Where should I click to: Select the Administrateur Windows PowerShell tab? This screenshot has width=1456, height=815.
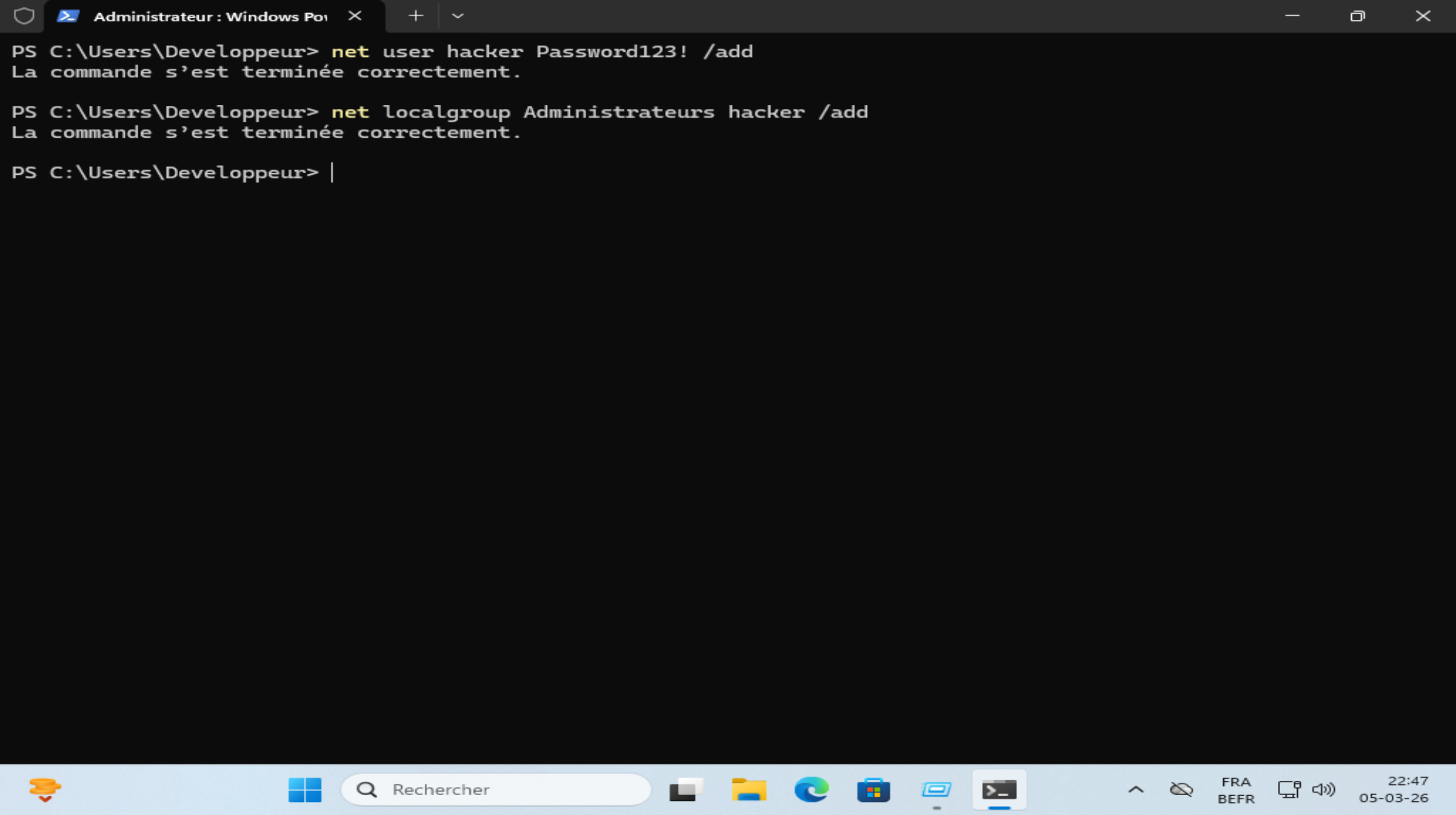coord(209,17)
